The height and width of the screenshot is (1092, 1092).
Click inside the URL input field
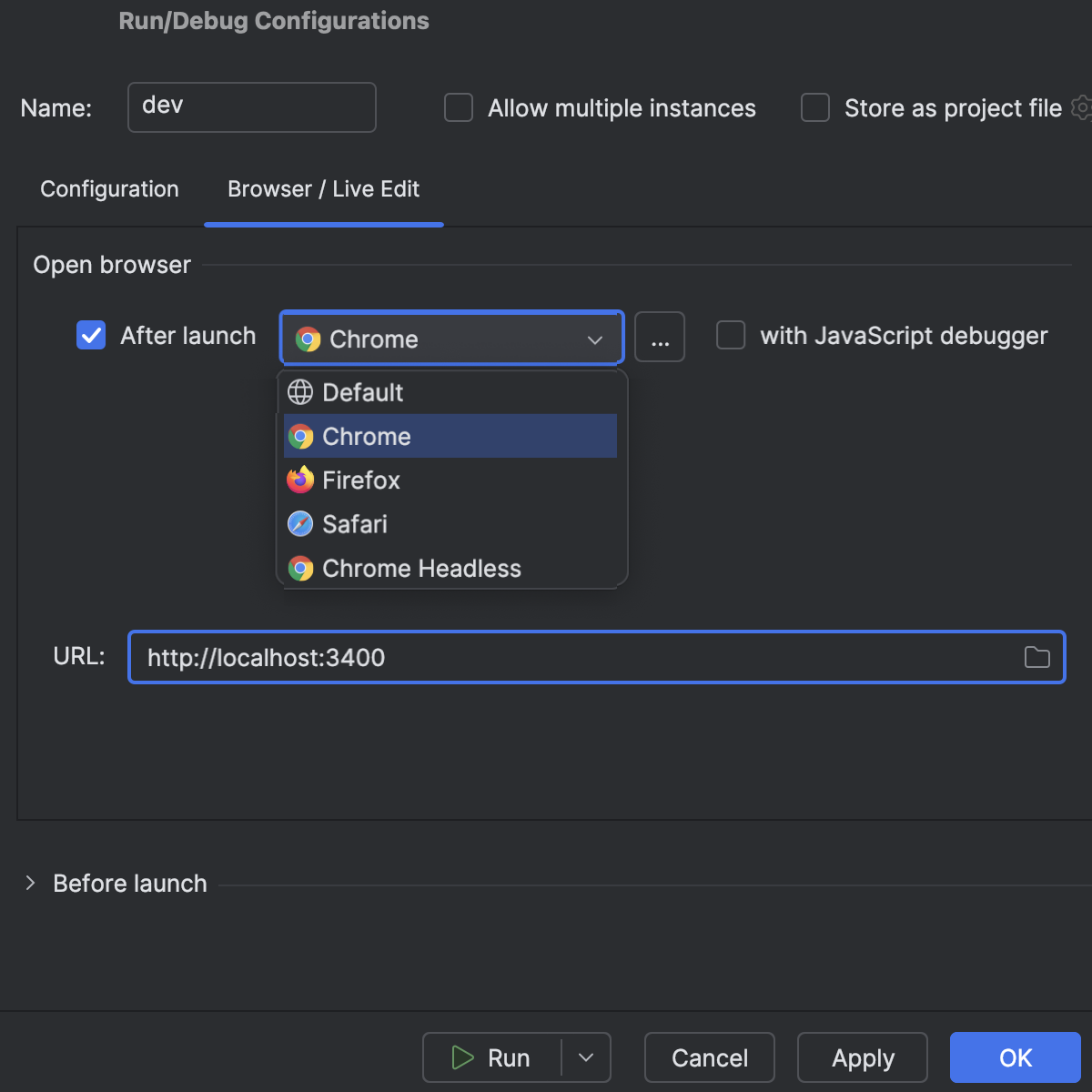tap(455, 657)
